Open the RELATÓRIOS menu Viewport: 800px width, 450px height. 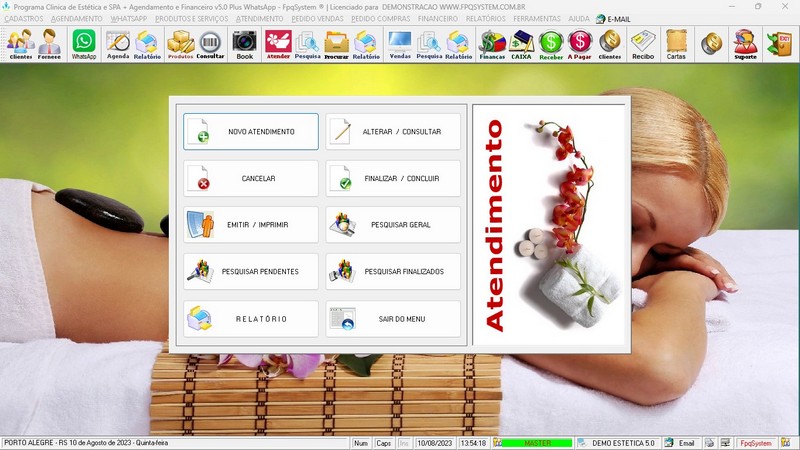(486, 19)
